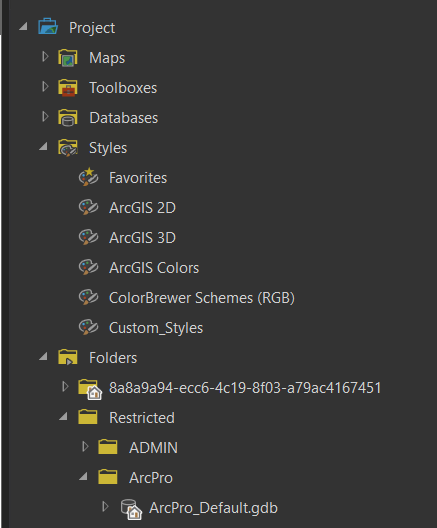Select the Styles label
The width and height of the screenshot is (437, 528).
[108, 148]
